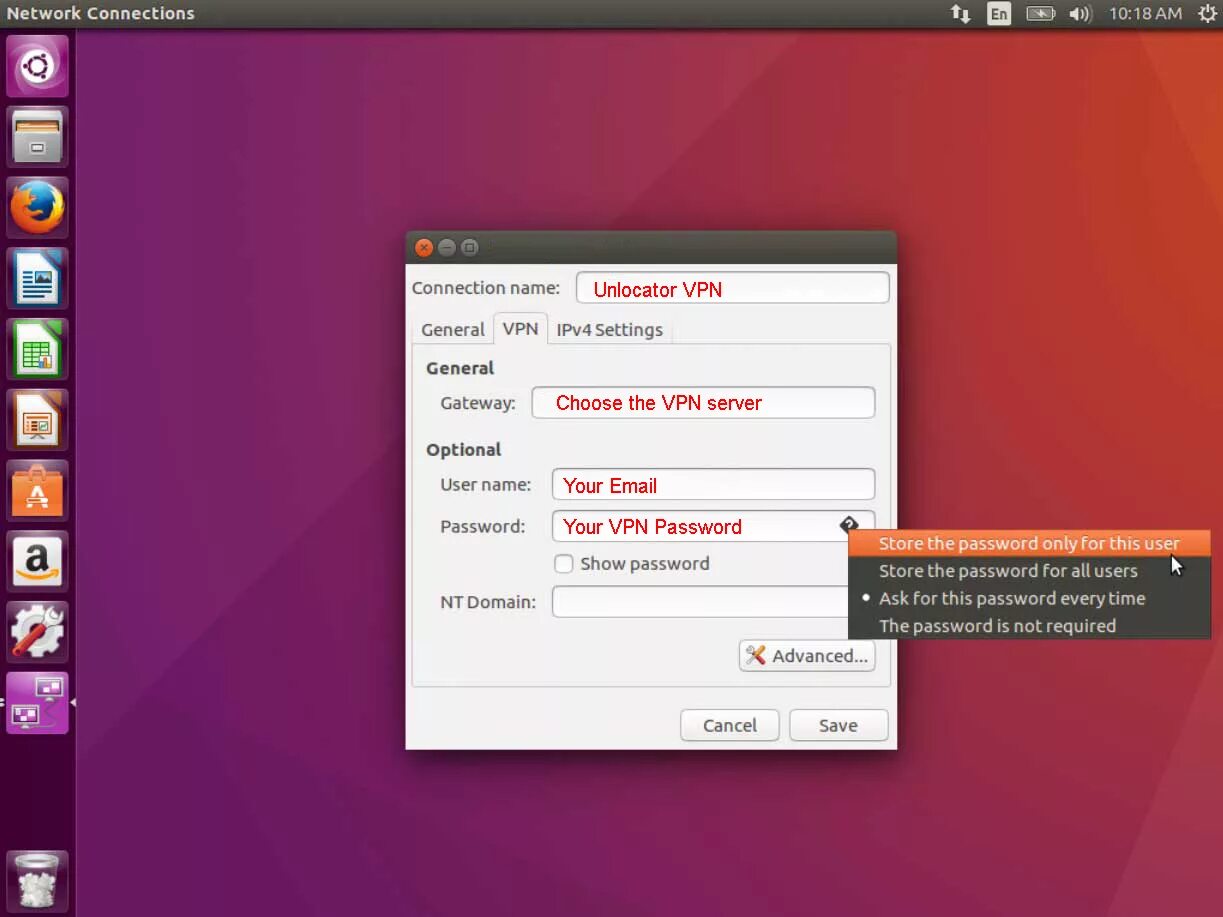Click the NT Domain input field

700,602
